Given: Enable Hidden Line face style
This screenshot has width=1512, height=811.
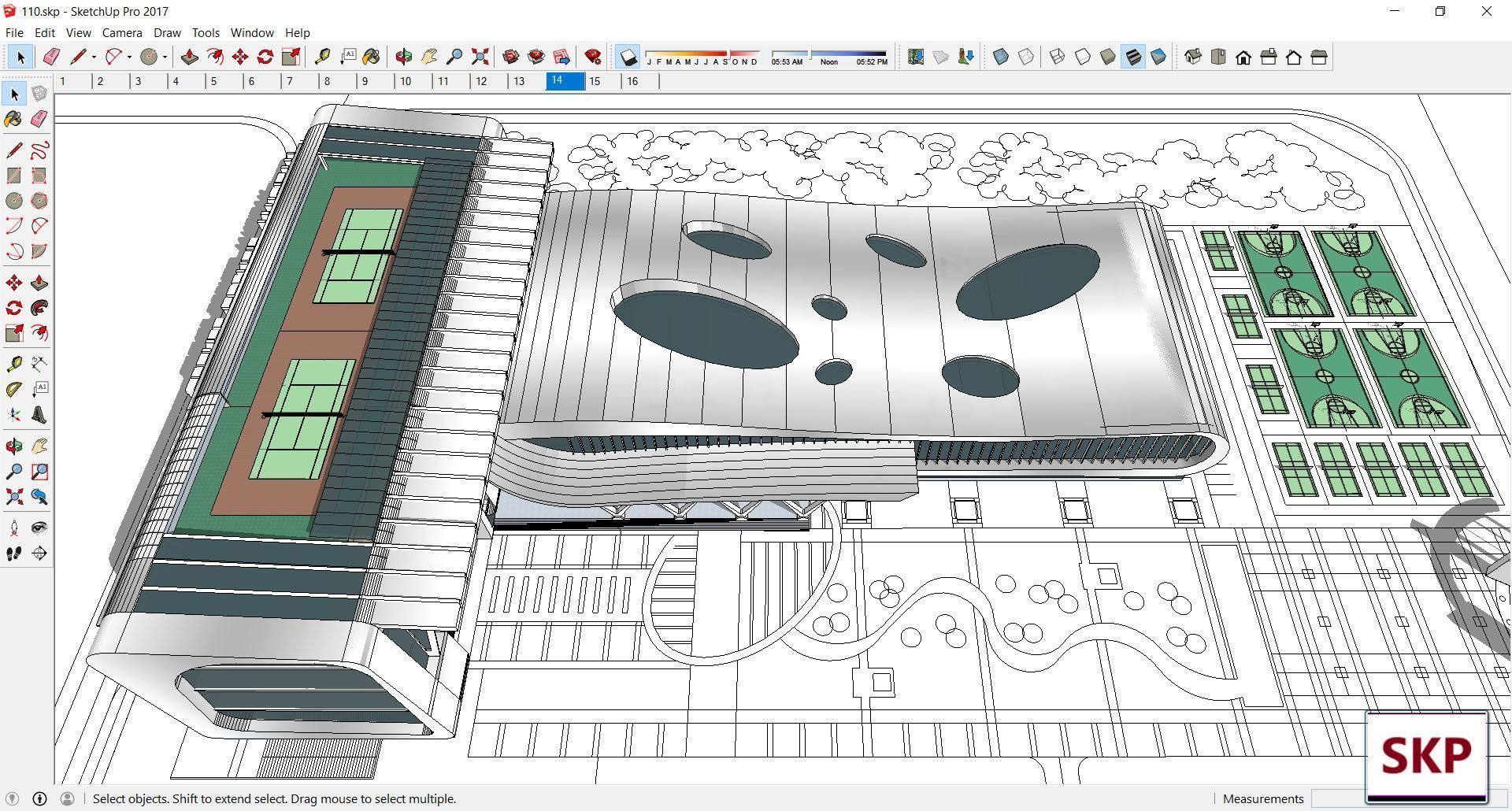Looking at the screenshot, I should [x=1083, y=57].
